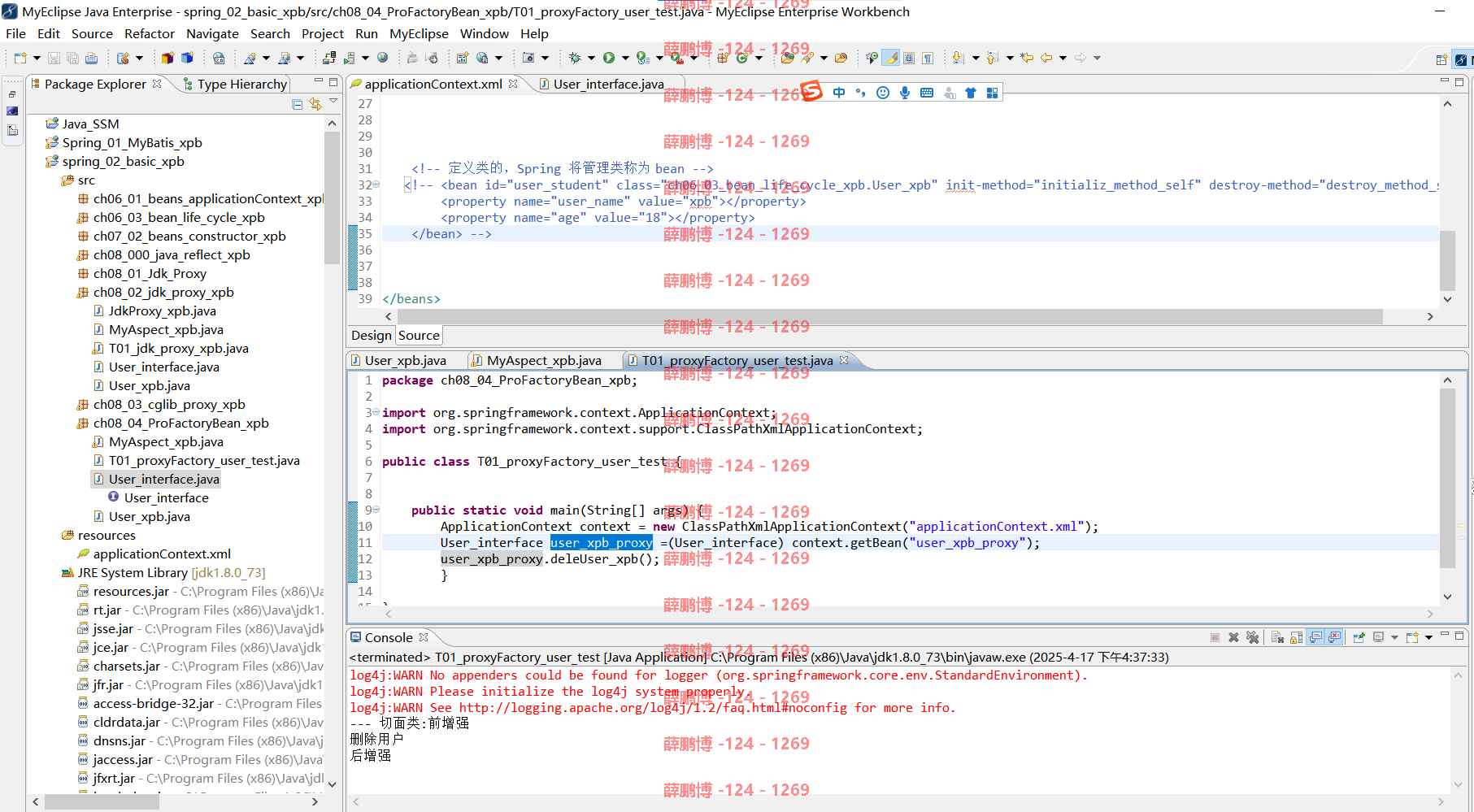Click the Sogou IME soft keyboard icon
The height and width of the screenshot is (812, 1474).
(x=927, y=93)
